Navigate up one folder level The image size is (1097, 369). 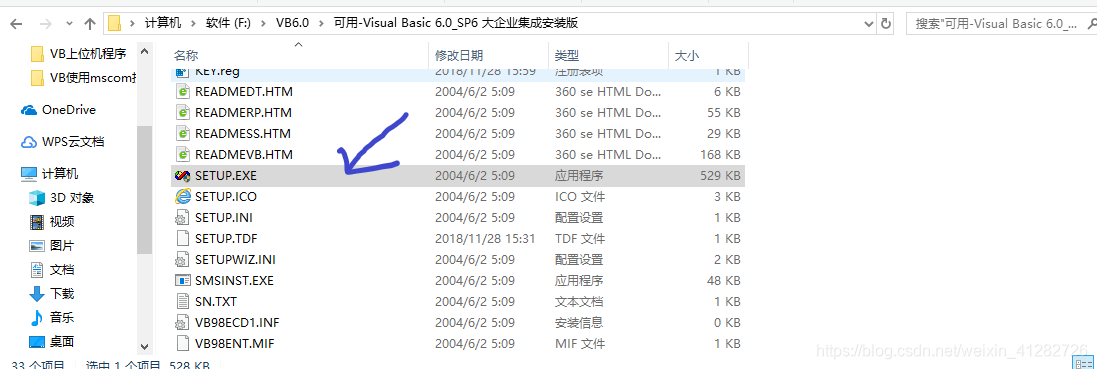[x=90, y=23]
